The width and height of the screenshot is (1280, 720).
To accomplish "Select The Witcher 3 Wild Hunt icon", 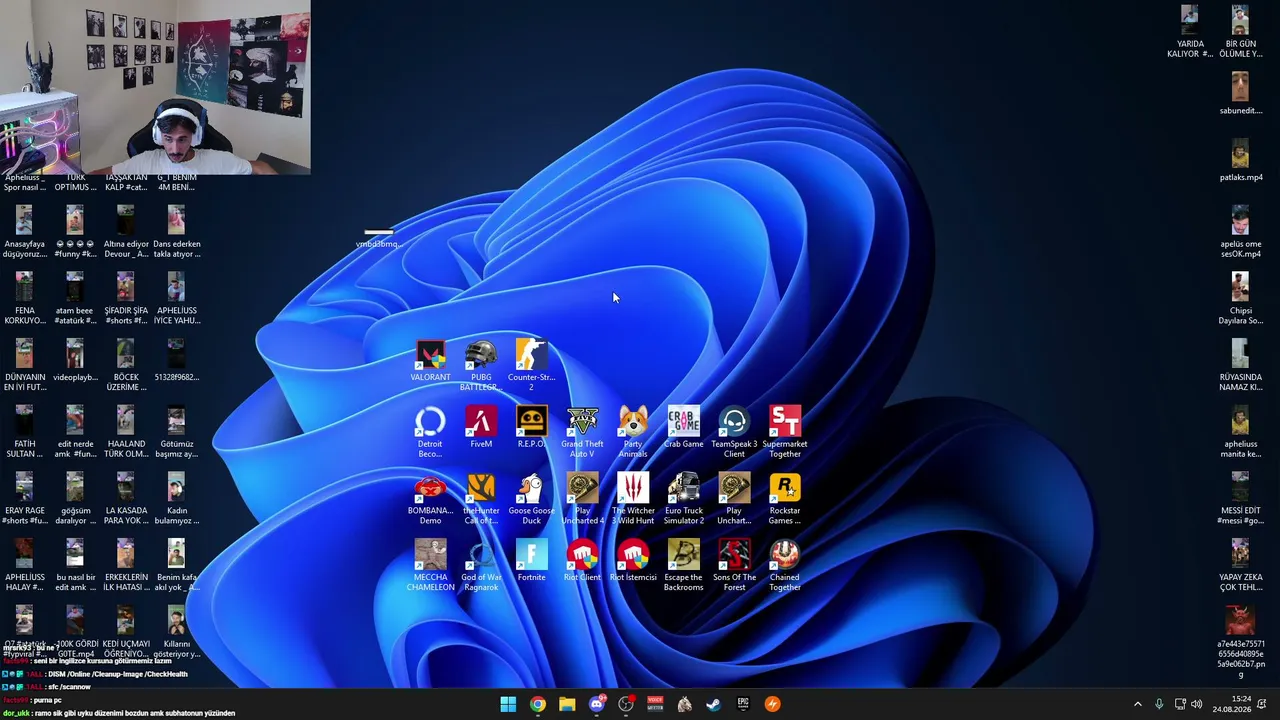I will (633, 499).
